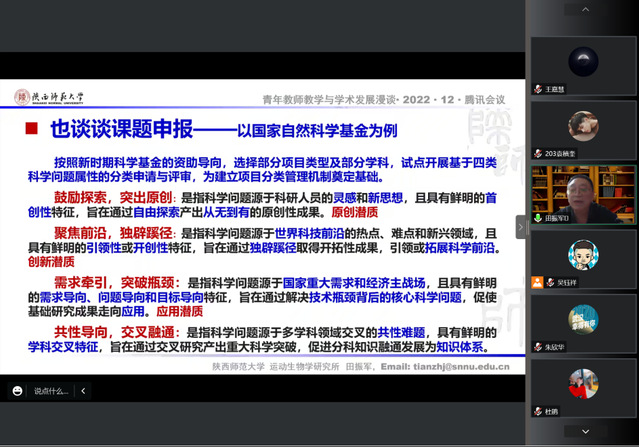Select 朱欣华's participant tile
This screenshot has height=447, width=639.
[583, 327]
